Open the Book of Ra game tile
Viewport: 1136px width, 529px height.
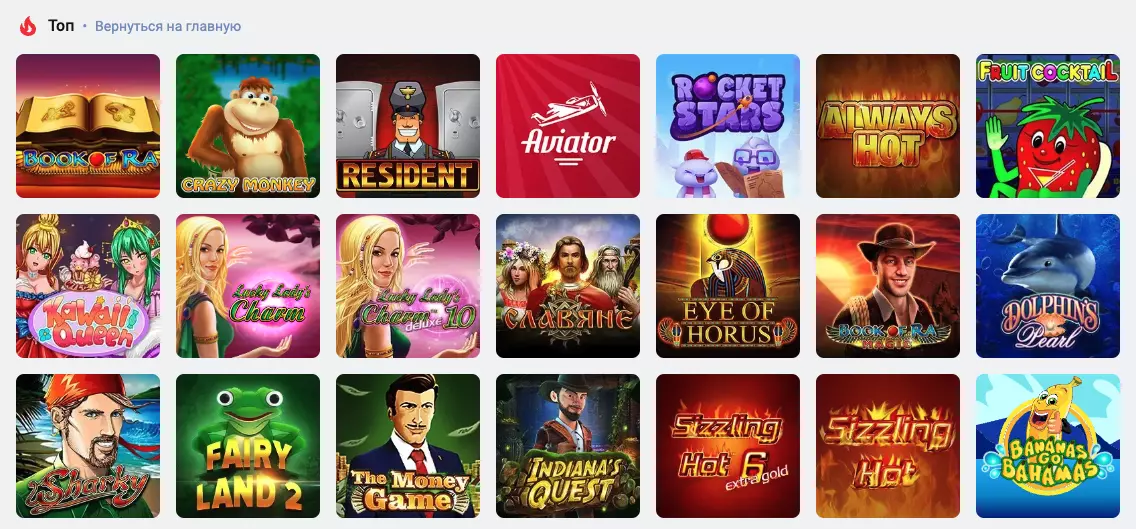pos(88,125)
